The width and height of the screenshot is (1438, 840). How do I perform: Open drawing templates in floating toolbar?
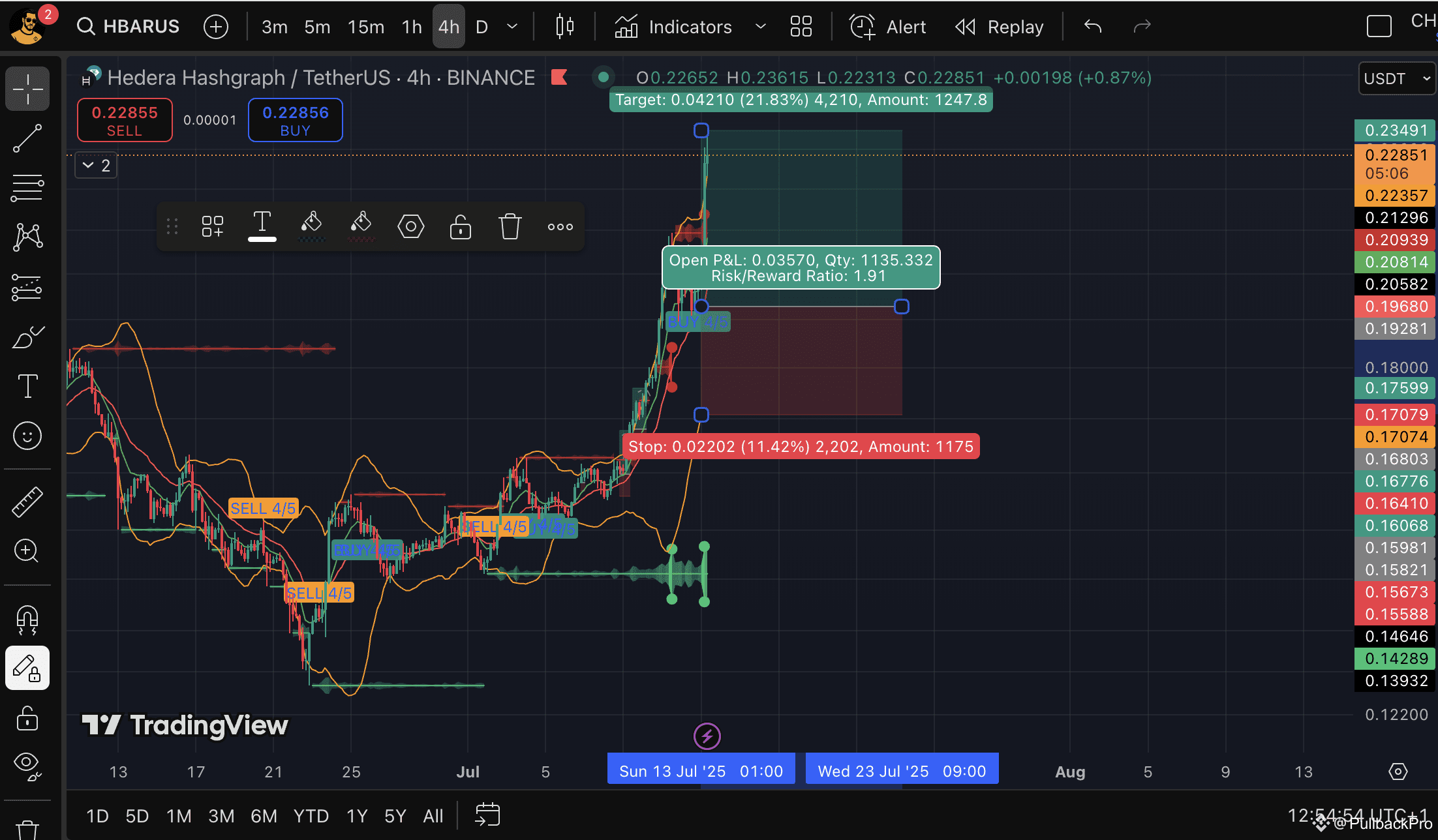[213, 227]
